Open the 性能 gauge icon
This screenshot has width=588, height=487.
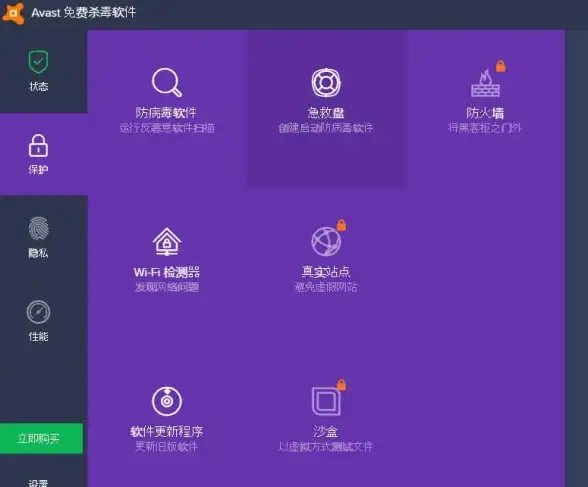38,312
